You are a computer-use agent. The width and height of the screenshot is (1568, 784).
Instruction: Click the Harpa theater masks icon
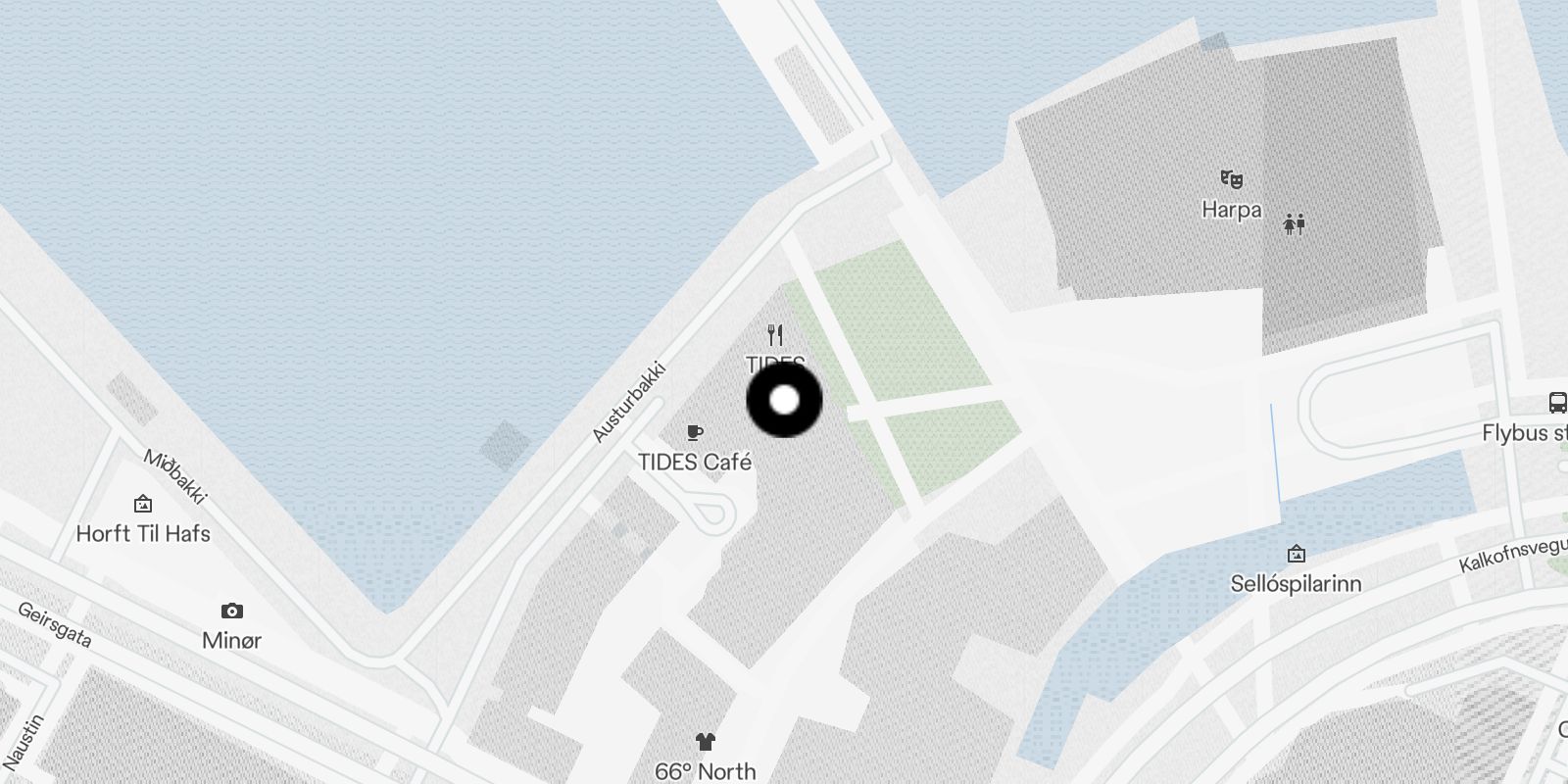click(x=1232, y=179)
